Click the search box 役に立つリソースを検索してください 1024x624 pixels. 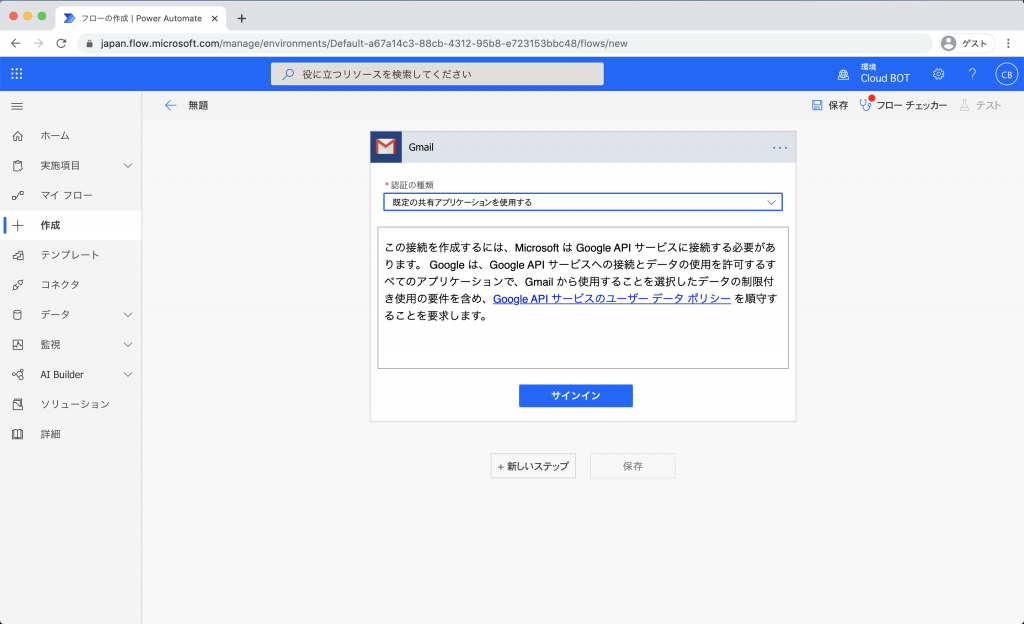point(437,74)
